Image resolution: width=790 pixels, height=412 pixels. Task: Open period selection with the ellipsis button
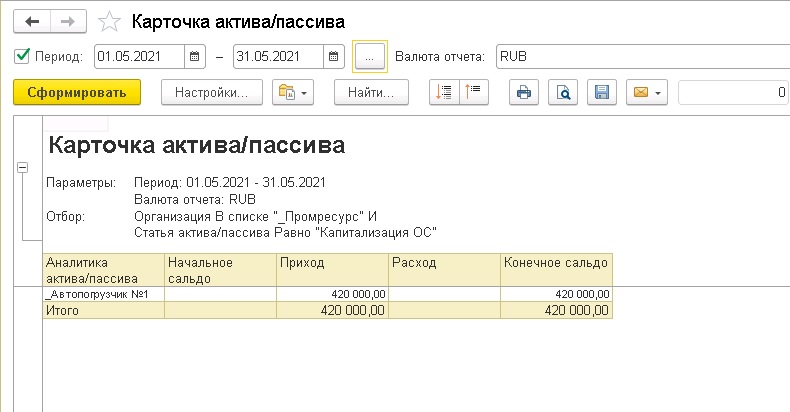click(370, 56)
